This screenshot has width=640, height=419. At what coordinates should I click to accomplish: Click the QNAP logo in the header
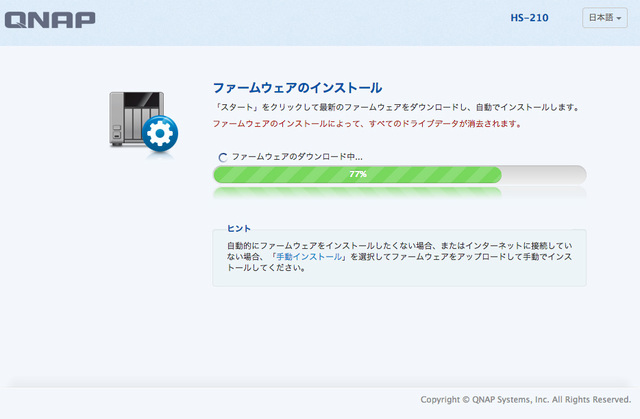[x=50, y=19]
